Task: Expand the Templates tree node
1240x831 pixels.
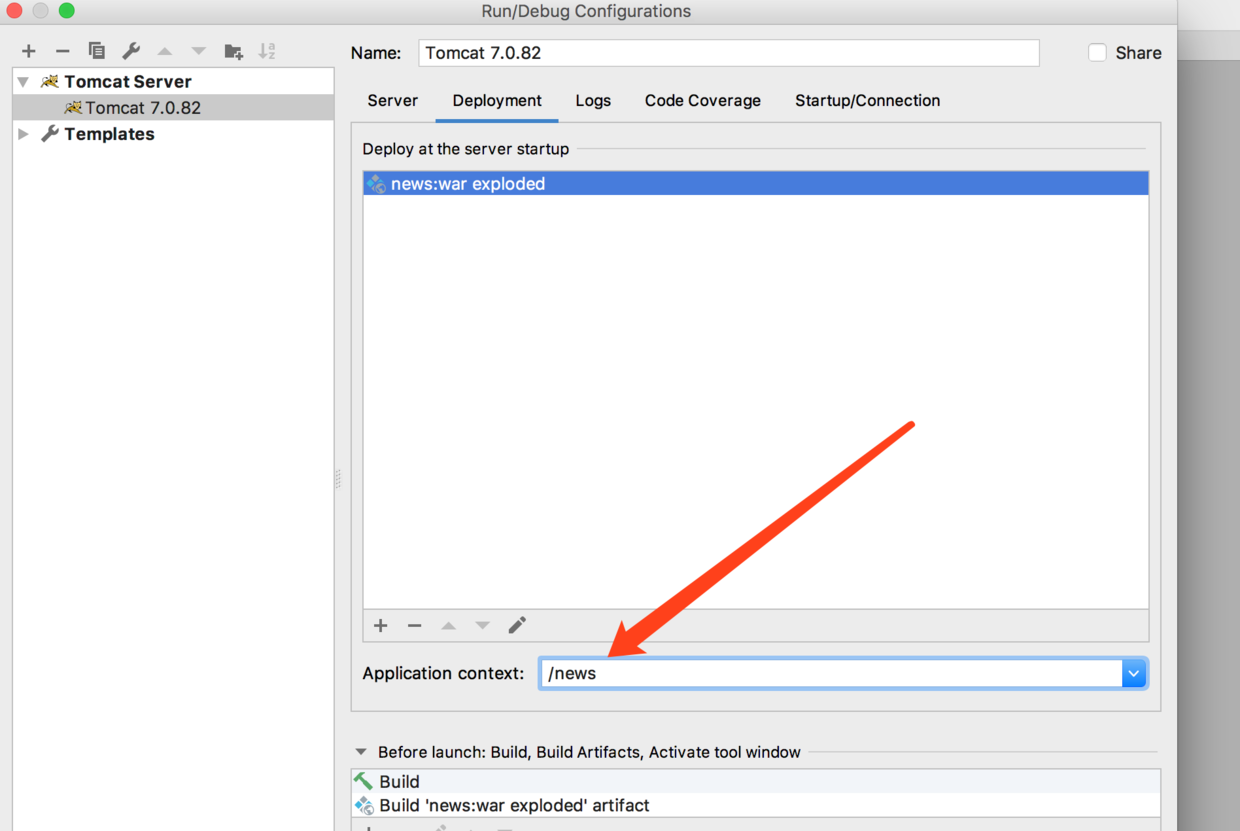Action: 24,133
